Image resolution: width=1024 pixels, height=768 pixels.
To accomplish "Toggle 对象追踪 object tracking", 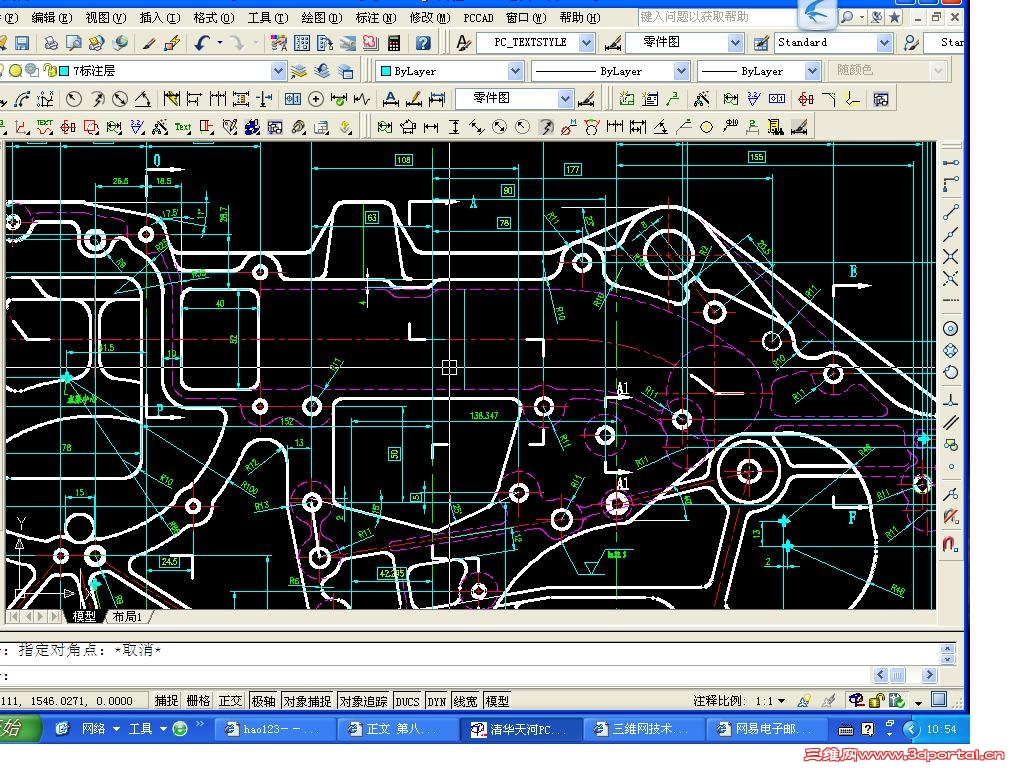I will (364, 701).
